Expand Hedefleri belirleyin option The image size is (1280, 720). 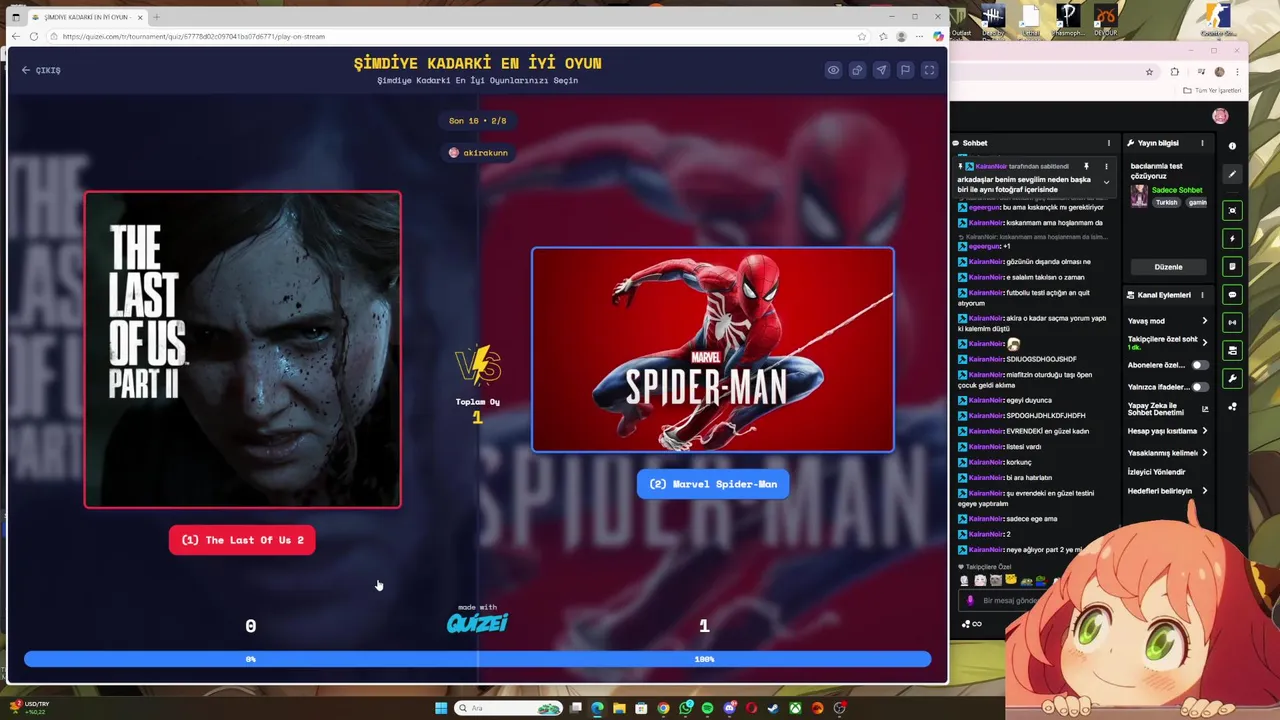point(1168,491)
